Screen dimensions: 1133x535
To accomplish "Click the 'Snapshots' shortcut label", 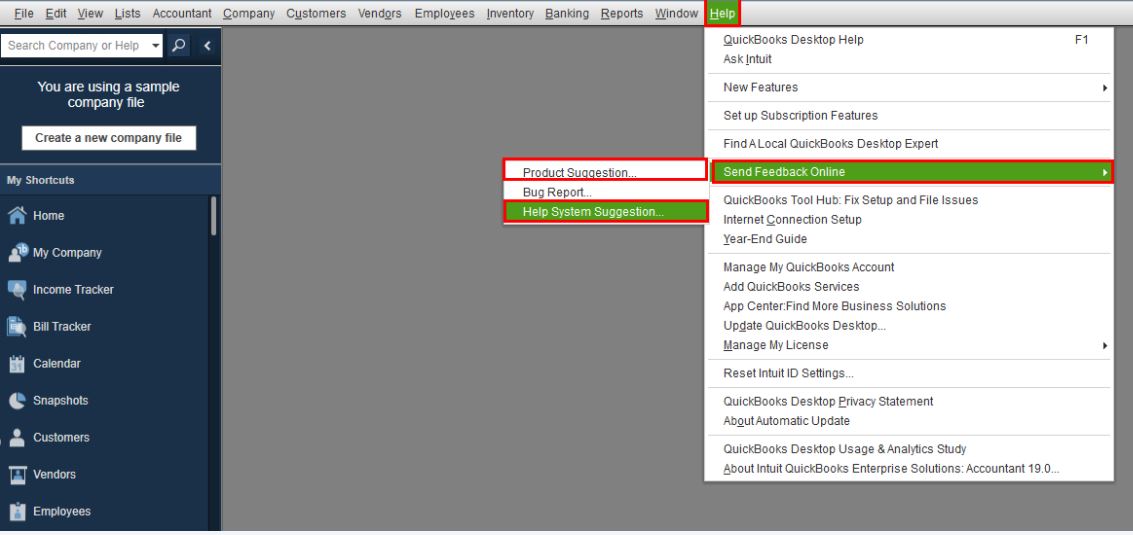I will [61, 401].
